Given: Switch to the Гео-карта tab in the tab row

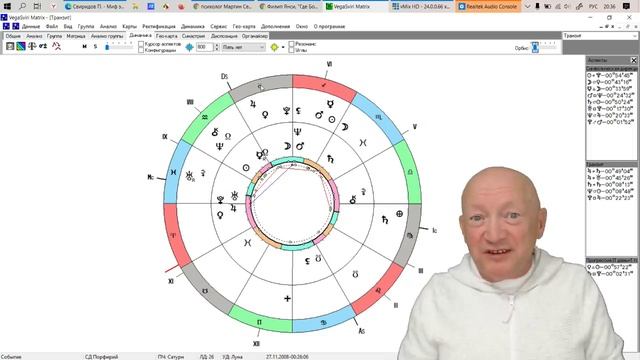Looking at the screenshot, I should (x=167, y=36).
